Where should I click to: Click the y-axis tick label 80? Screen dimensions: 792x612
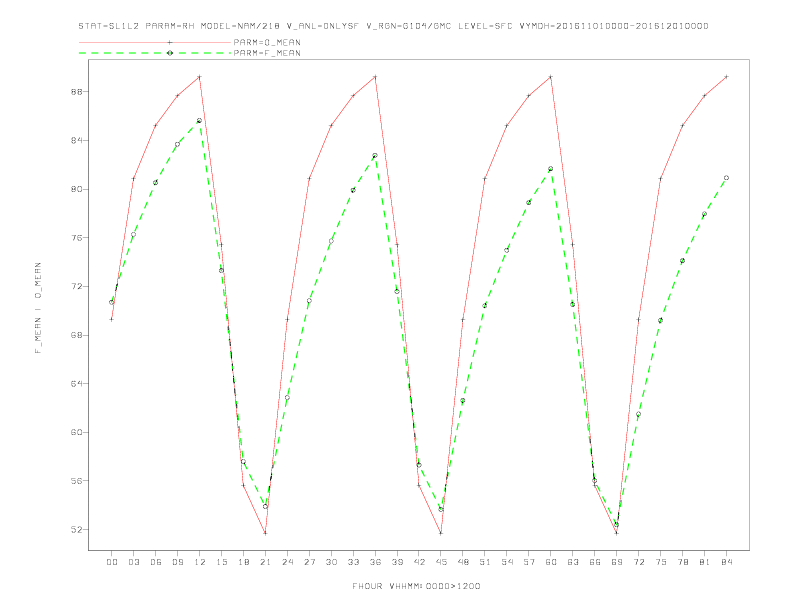(x=76, y=189)
